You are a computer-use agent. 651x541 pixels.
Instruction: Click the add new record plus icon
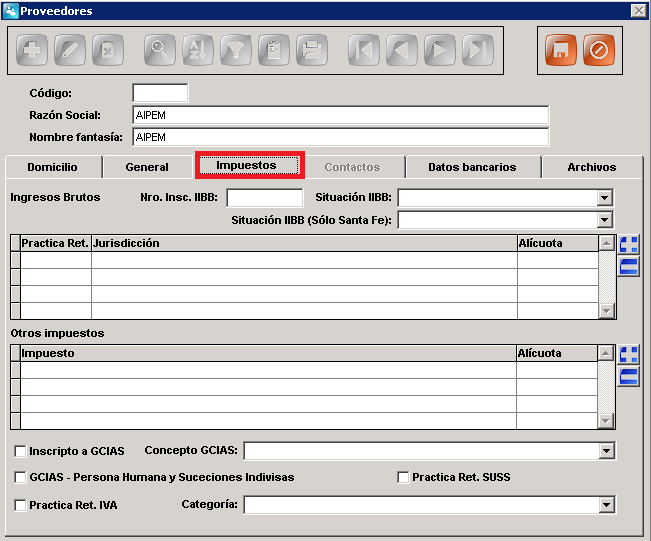click(32, 50)
